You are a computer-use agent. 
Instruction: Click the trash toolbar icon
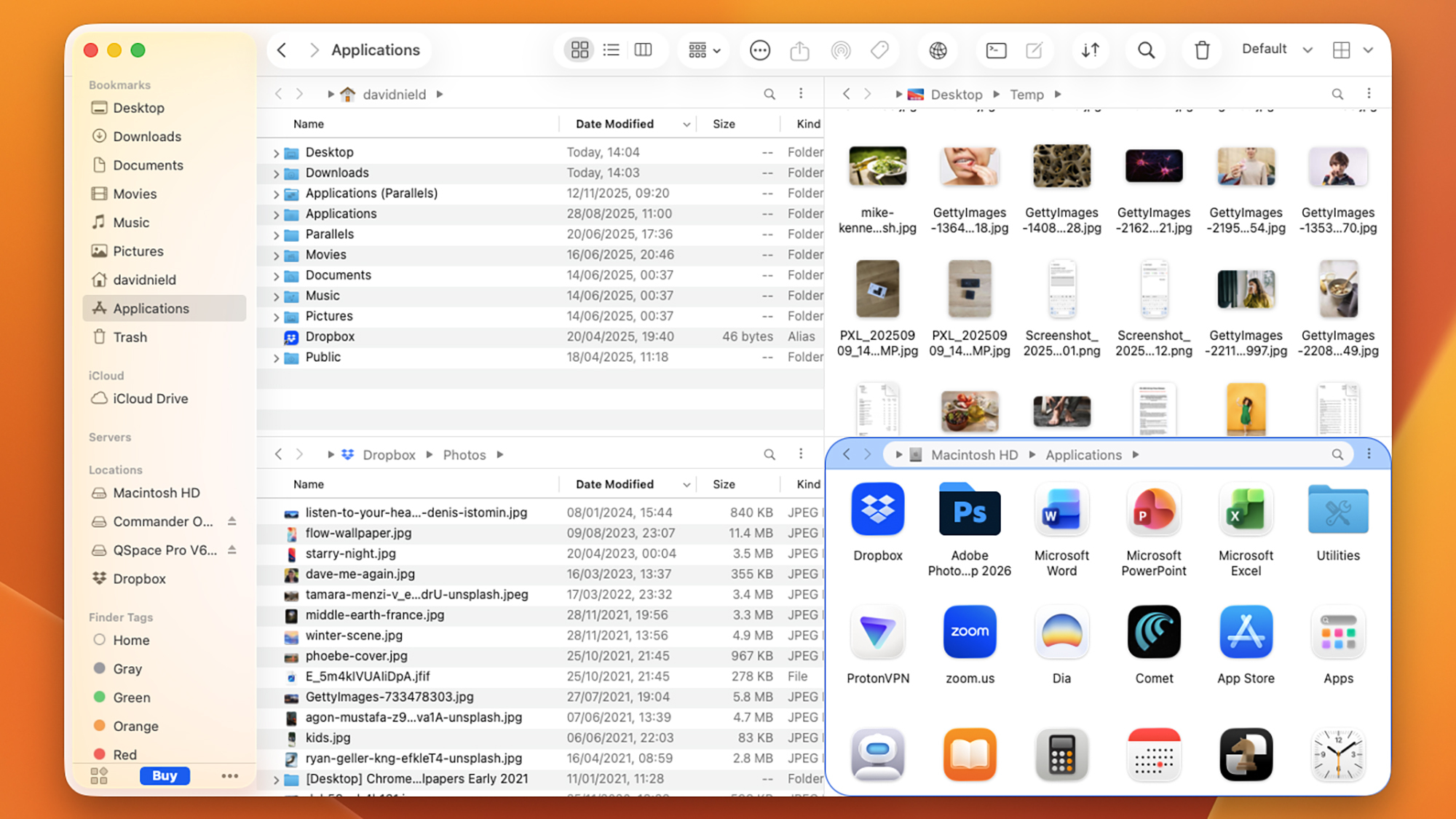(x=1202, y=50)
